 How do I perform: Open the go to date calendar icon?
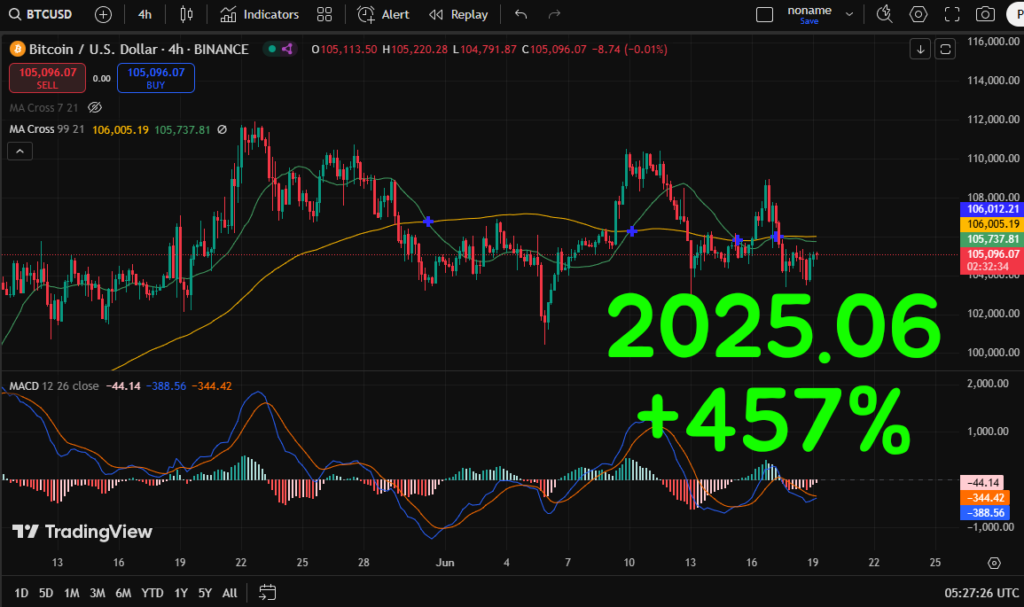click(x=267, y=593)
